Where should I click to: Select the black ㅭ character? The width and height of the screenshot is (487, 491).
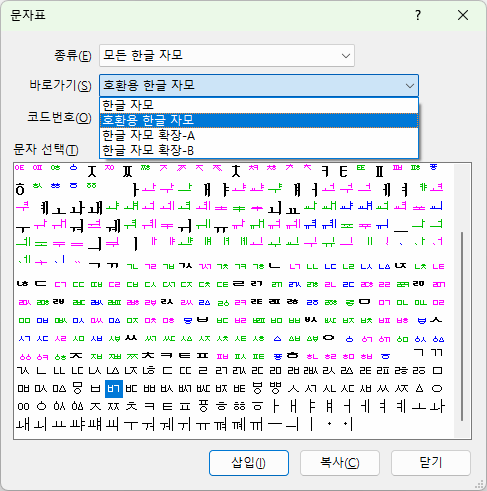tap(419, 371)
